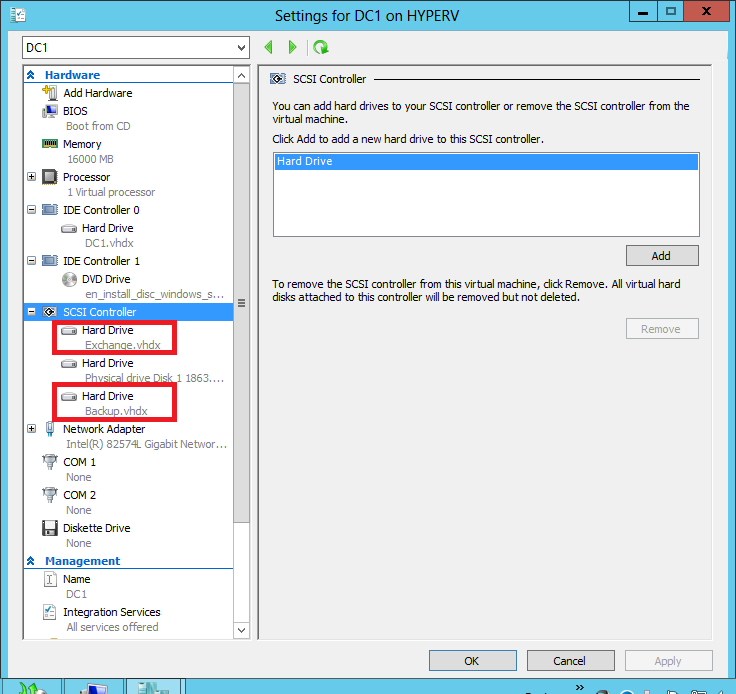Select Backup.vhdx hard drive icon
736x694 pixels.
click(69, 397)
